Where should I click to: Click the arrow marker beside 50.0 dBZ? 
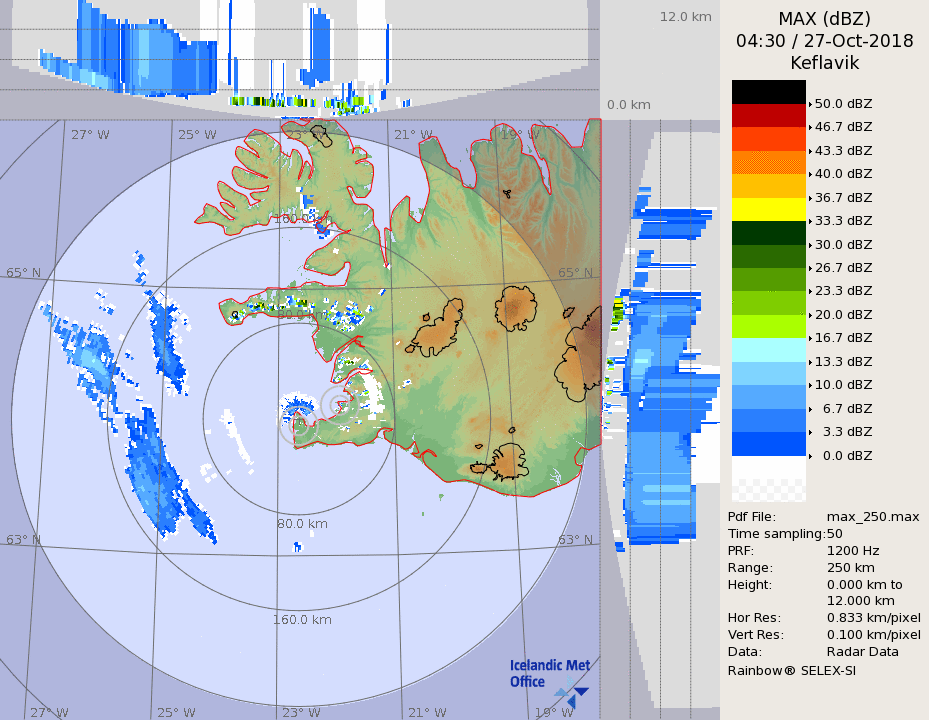pos(810,104)
